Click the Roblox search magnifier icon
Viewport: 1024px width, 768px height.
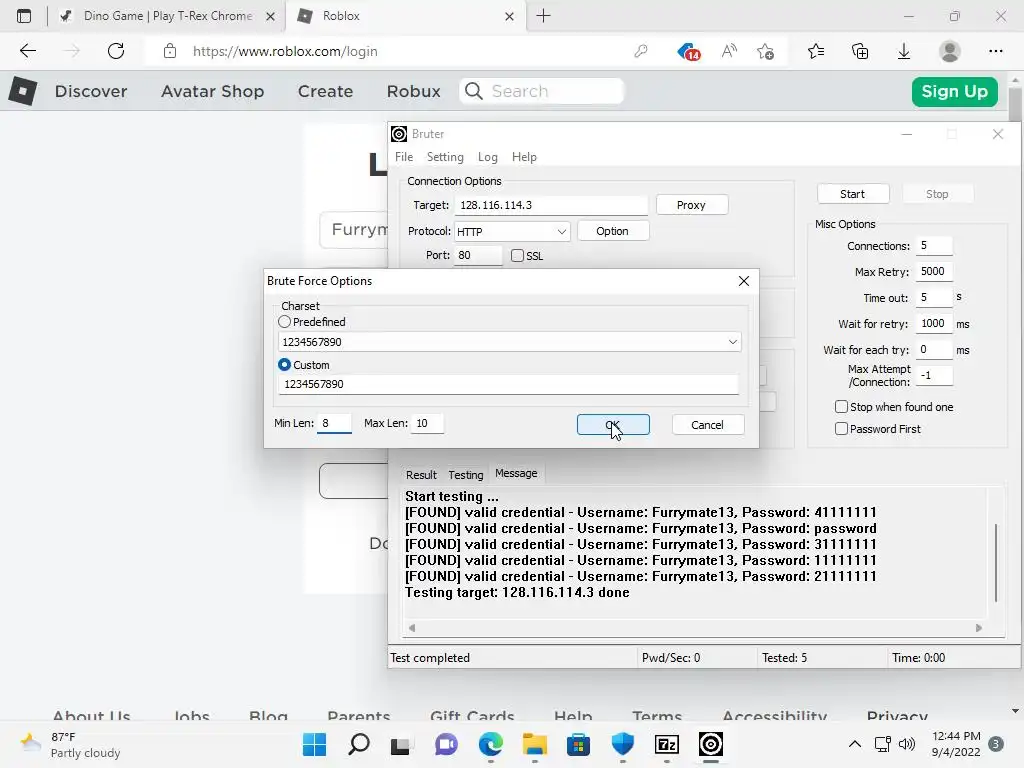(474, 91)
